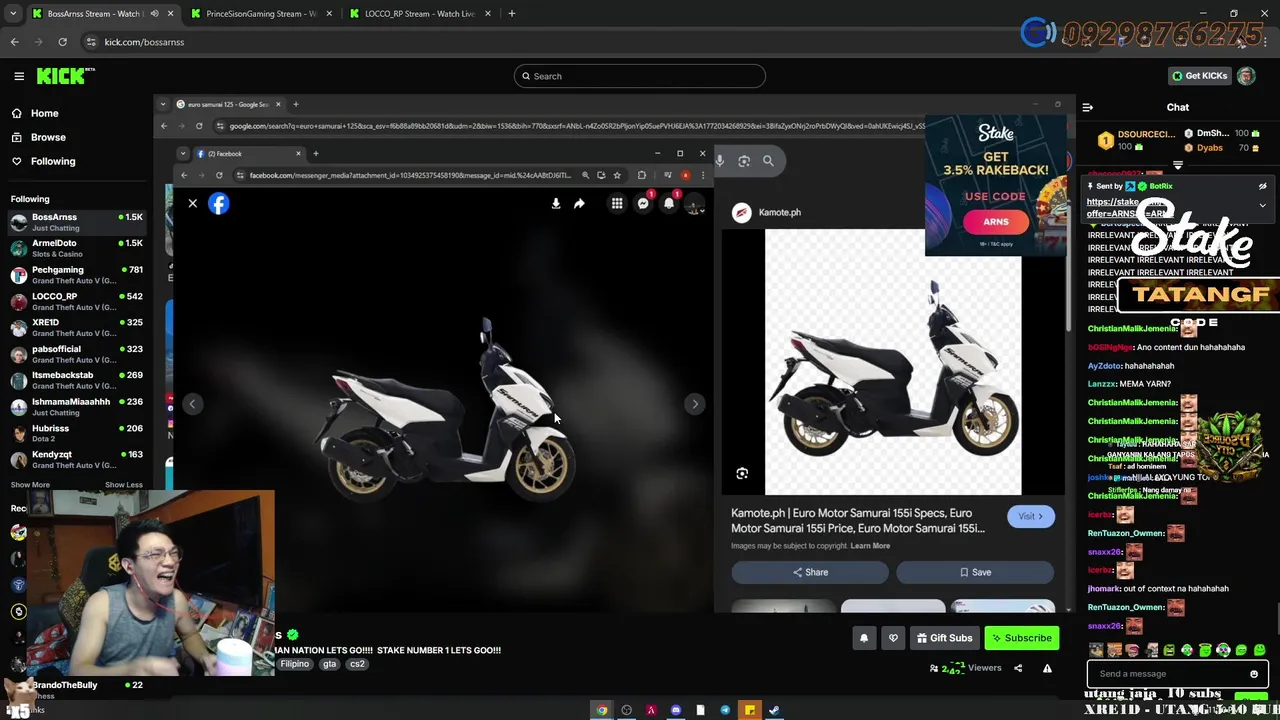
Task: Open Browse in the Kick sidebar
Action: pyautogui.click(x=47, y=137)
